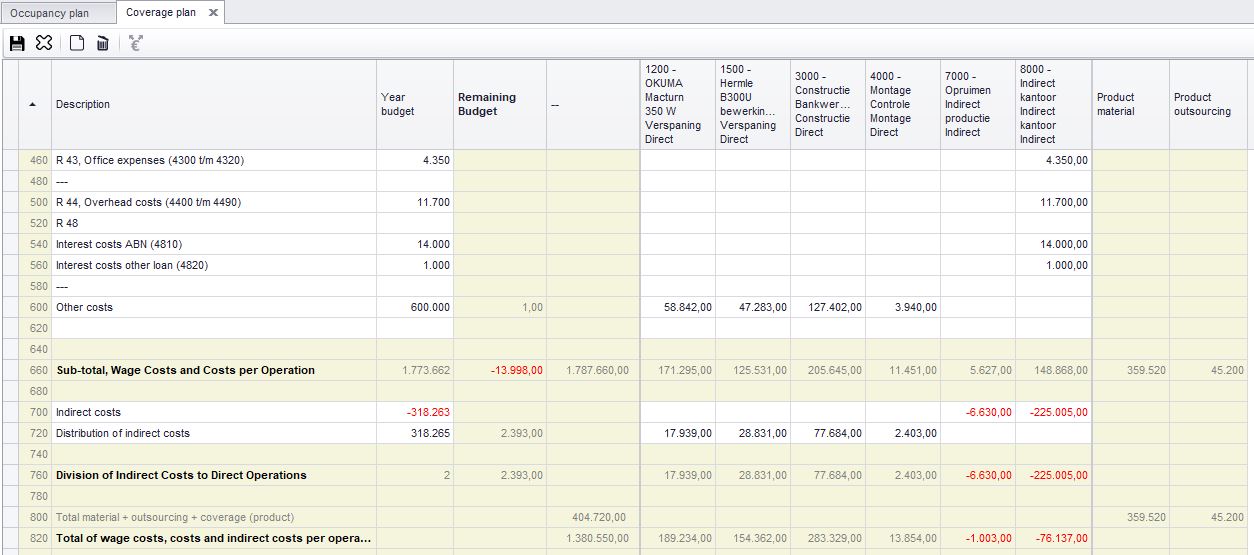The height and width of the screenshot is (555, 1254).
Task: Create a new row with blank page icon
Action: coord(77,43)
